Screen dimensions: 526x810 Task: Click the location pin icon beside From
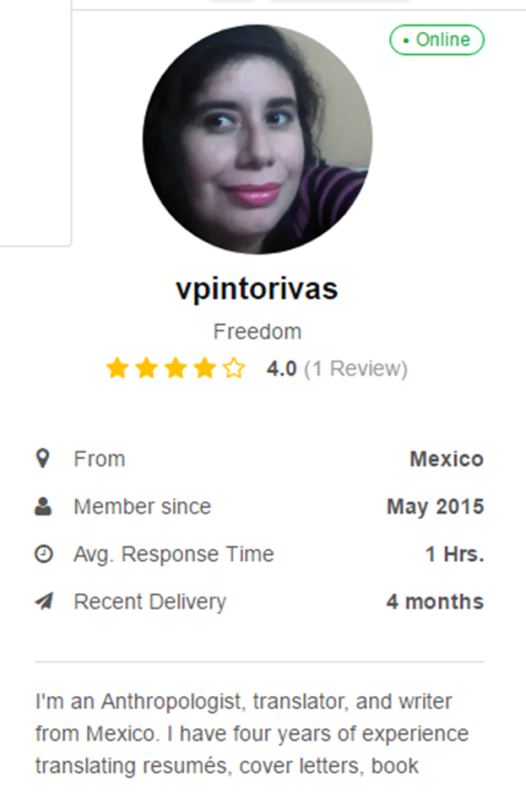point(43,459)
